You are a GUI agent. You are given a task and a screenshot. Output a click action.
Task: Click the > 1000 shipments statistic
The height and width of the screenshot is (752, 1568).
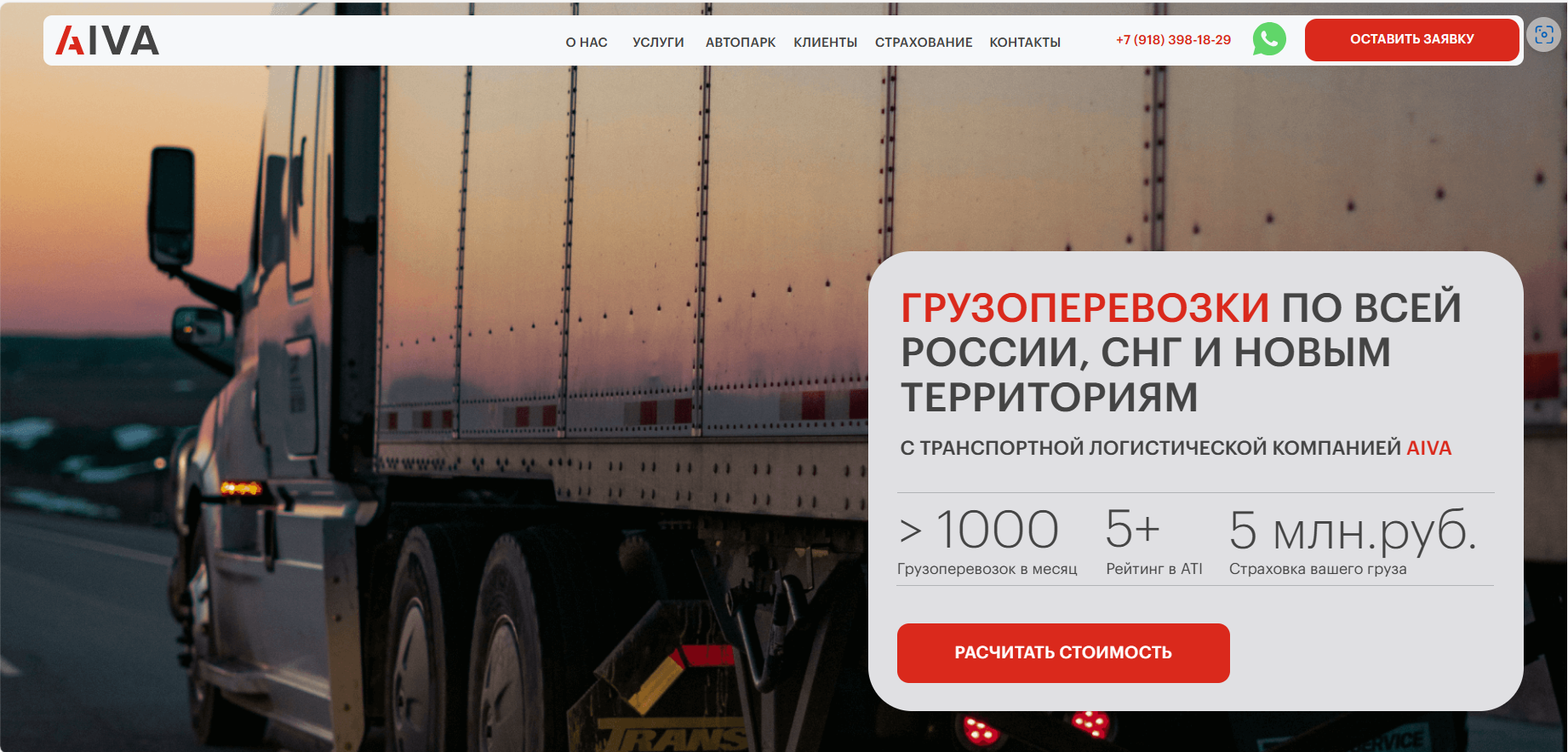979,530
